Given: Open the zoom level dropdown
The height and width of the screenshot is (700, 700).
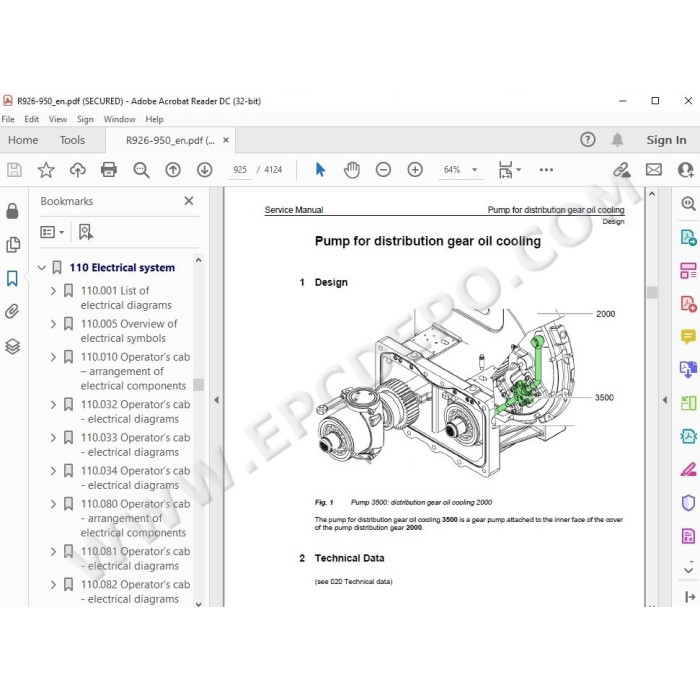Looking at the screenshot, I should click(475, 170).
